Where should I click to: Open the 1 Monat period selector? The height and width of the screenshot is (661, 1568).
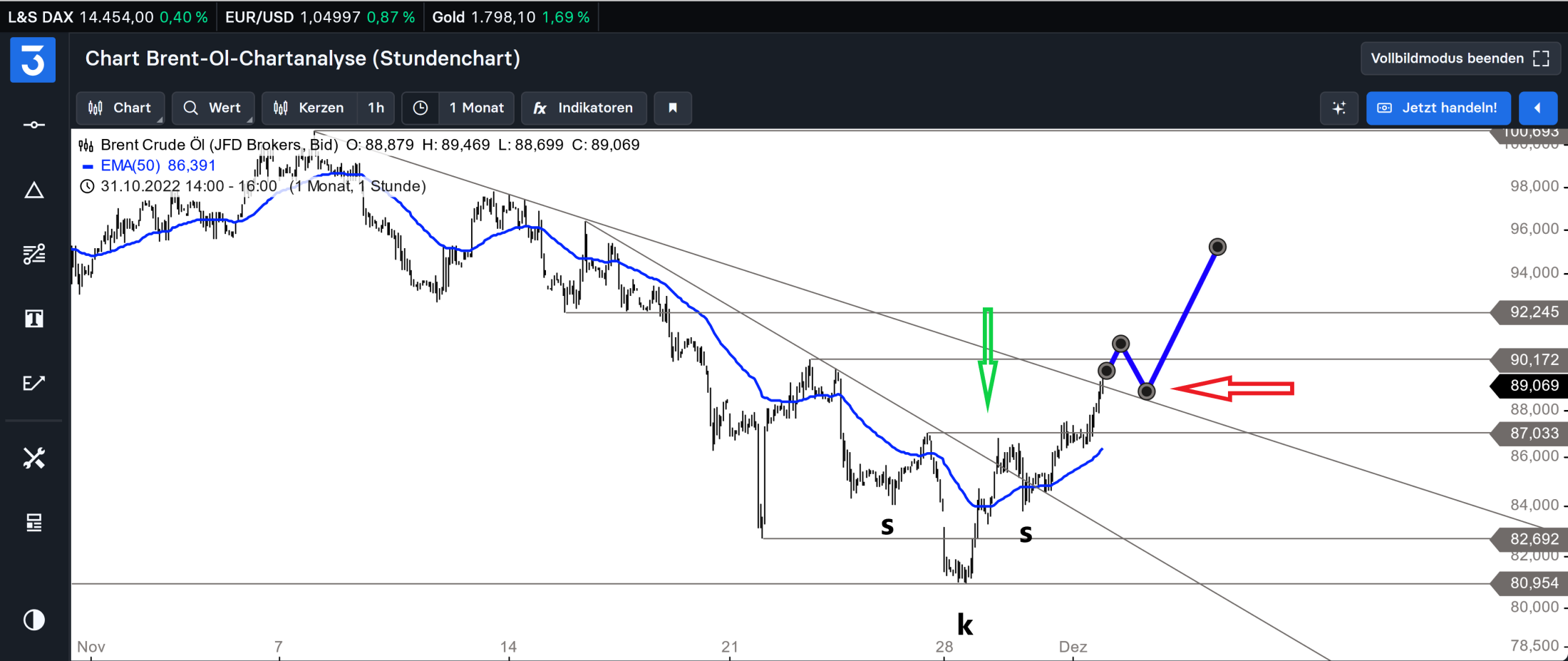point(476,108)
